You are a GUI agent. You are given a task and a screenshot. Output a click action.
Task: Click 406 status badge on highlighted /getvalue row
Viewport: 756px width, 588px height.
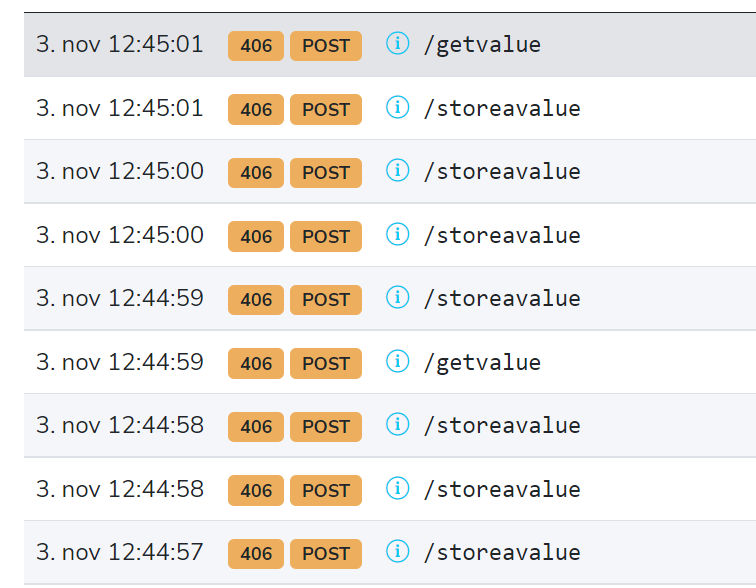(256, 46)
